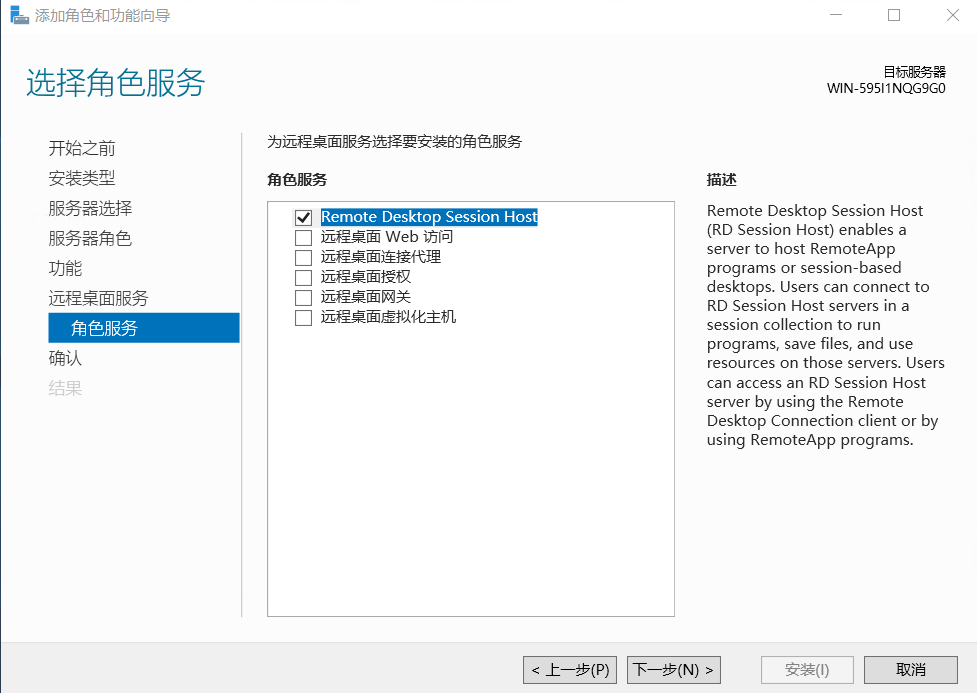Click the 描述 heading
The width and height of the screenshot is (977, 693).
(x=722, y=180)
